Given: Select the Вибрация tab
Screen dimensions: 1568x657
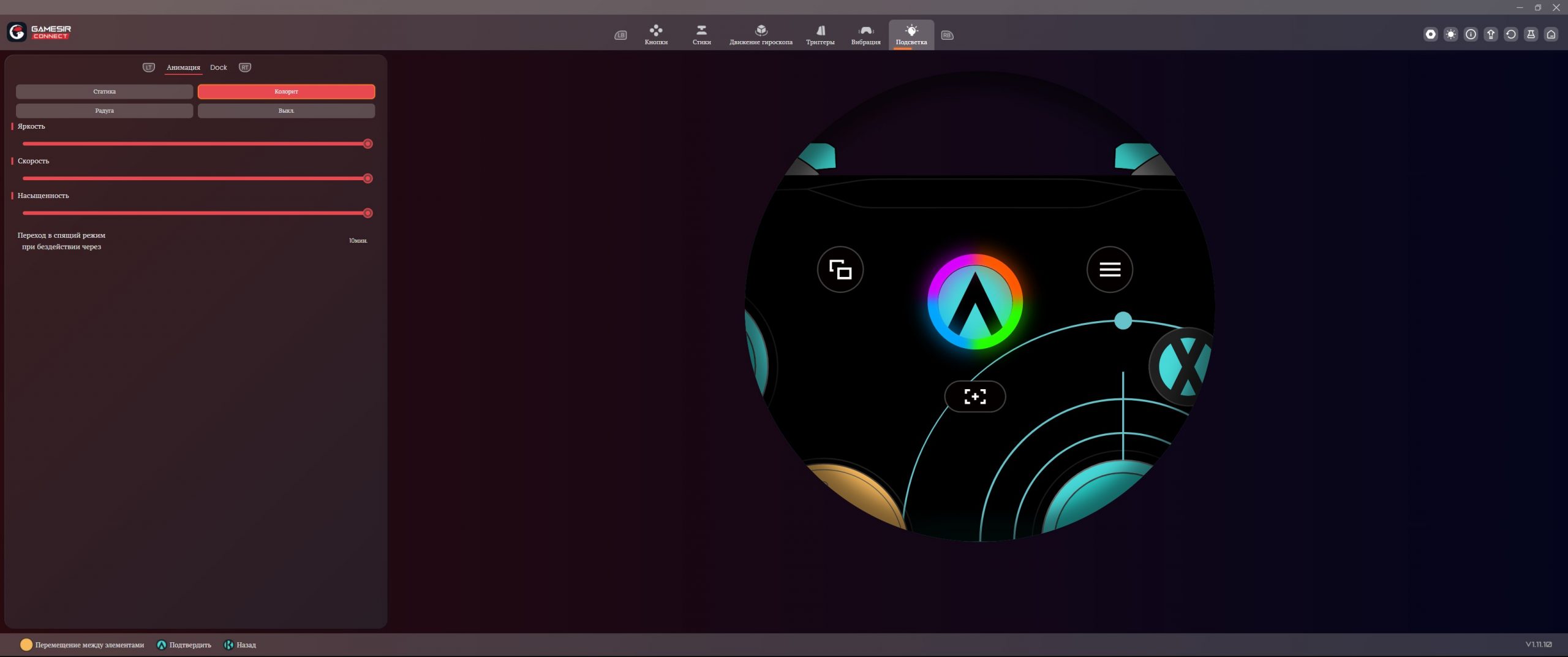Looking at the screenshot, I should [x=865, y=35].
